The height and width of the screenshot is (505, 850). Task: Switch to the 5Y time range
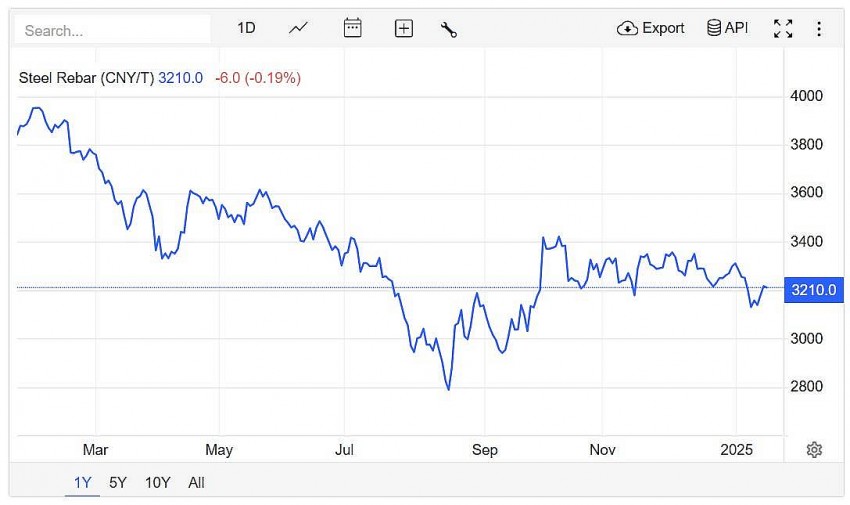(118, 483)
